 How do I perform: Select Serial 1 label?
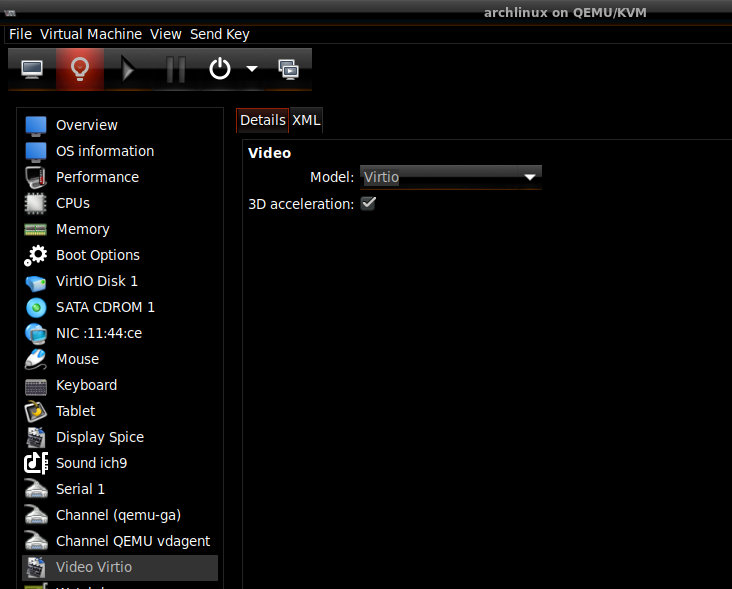80,490
